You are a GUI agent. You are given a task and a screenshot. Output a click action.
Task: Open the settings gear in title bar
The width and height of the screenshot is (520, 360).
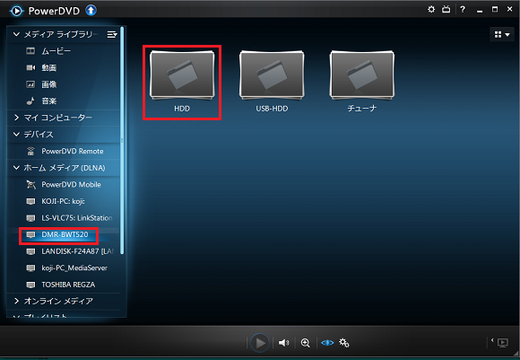(x=431, y=9)
